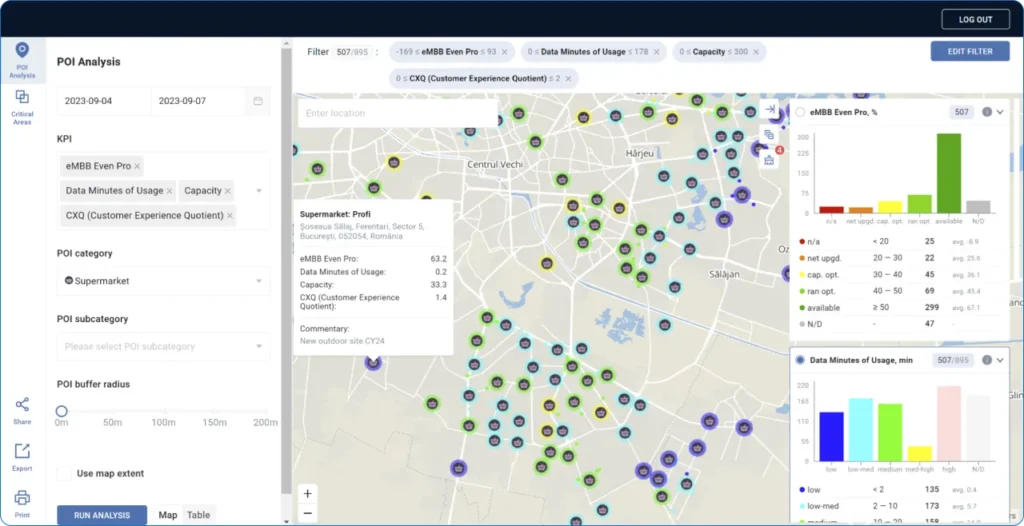Open the date range calendar icon
Viewport: 1024px width, 526px height.
(x=258, y=101)
